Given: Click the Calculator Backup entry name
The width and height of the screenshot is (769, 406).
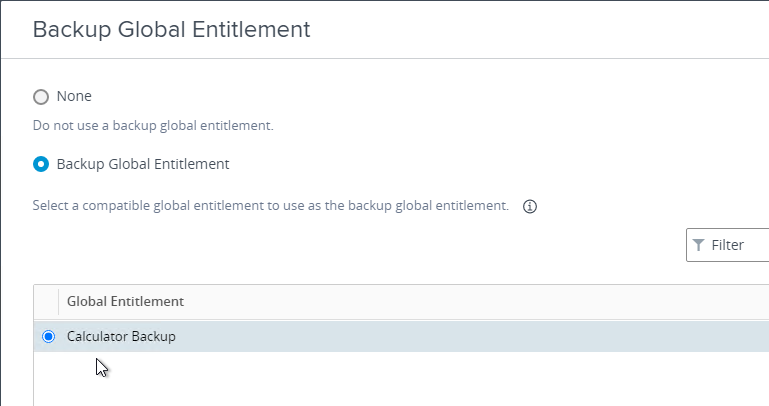Looking at the screenshot, I should pyautogui.click(x=121, y=336).
